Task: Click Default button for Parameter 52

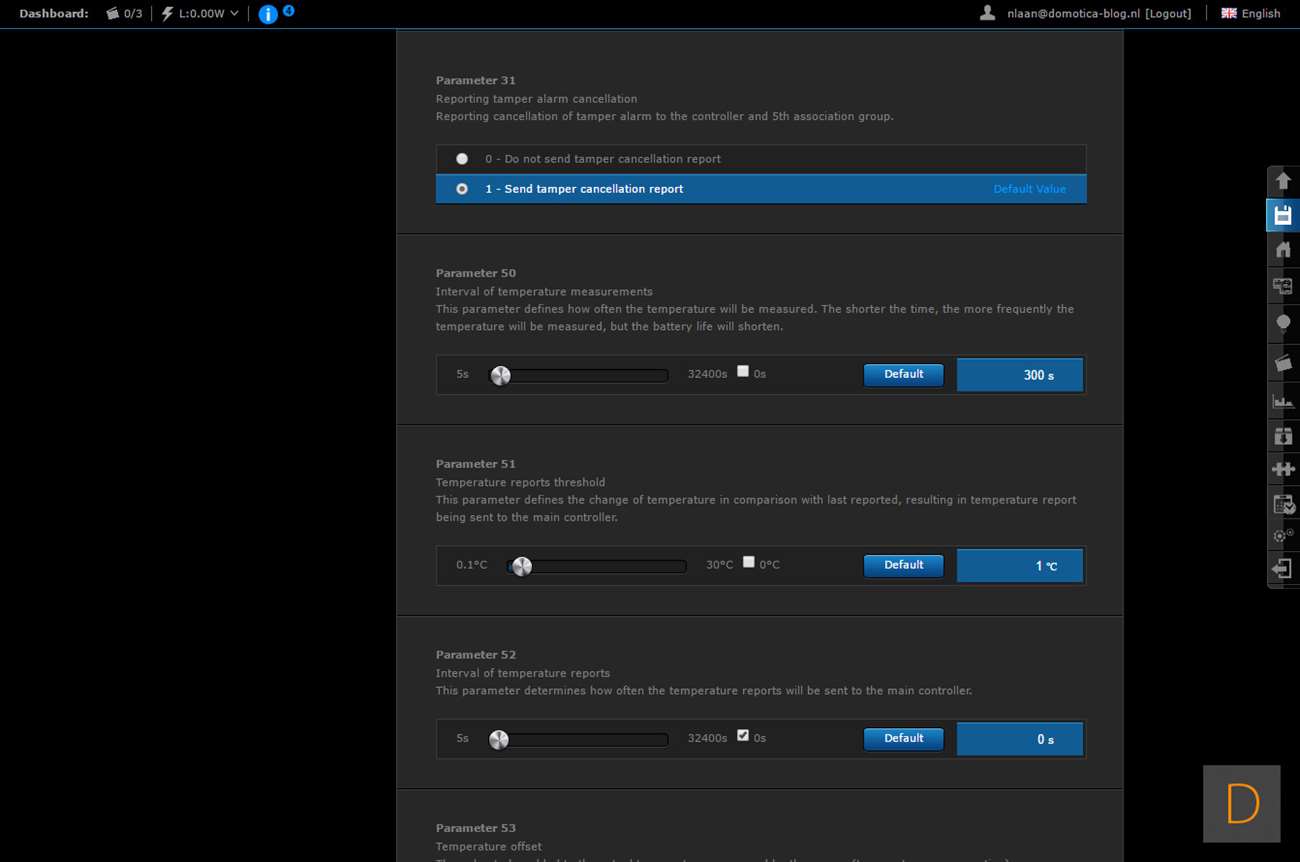Action: pos(903,738)
